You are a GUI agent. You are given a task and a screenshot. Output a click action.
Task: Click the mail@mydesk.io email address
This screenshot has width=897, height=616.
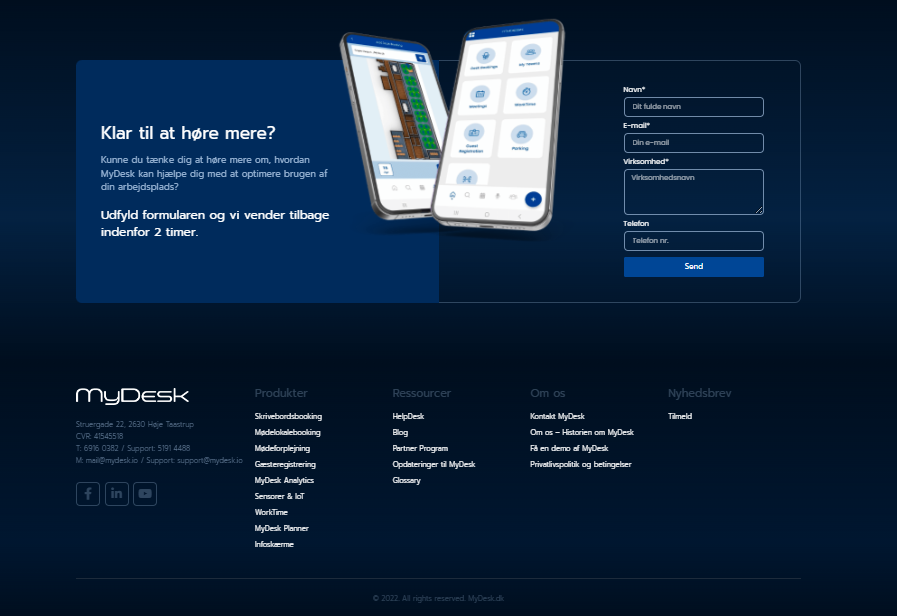point(112,460)
